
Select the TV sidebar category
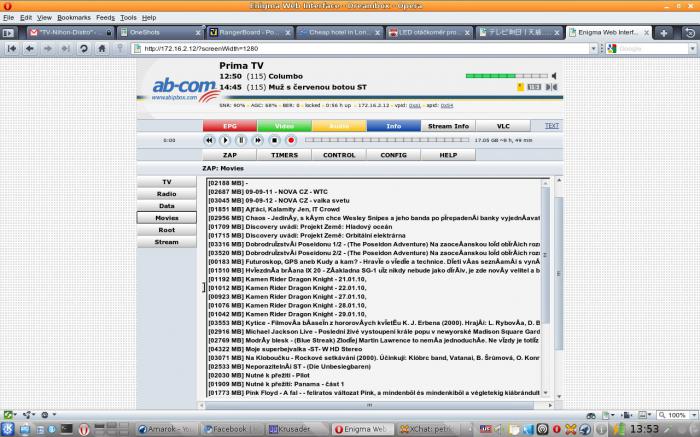(x=167, y=182)
